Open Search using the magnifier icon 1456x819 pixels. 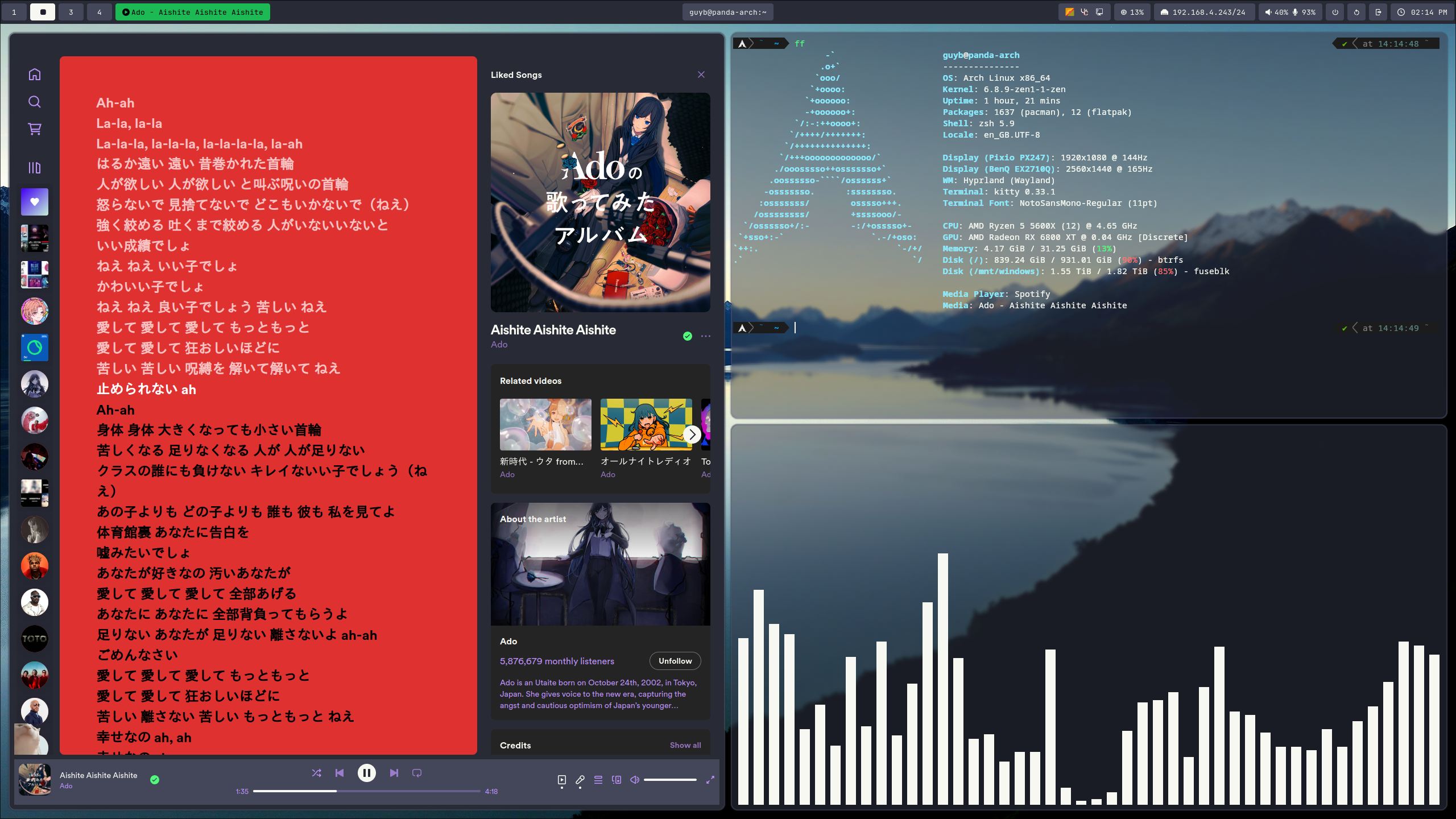(x=35, y=102)
